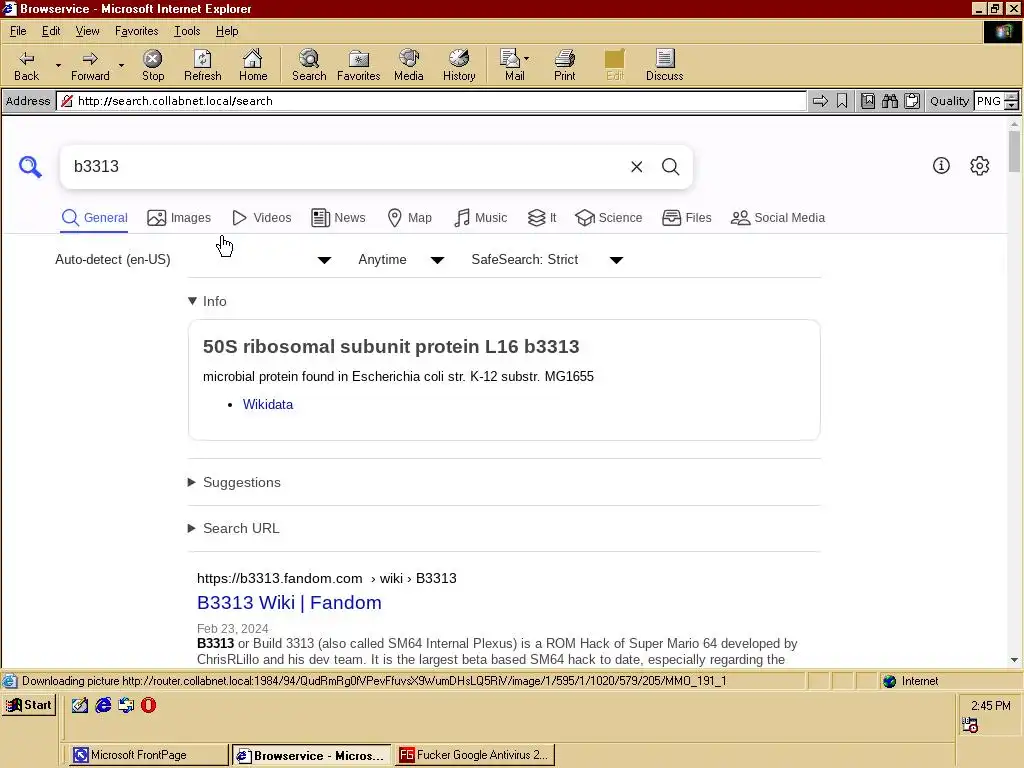Open the info about page icon

941,166
